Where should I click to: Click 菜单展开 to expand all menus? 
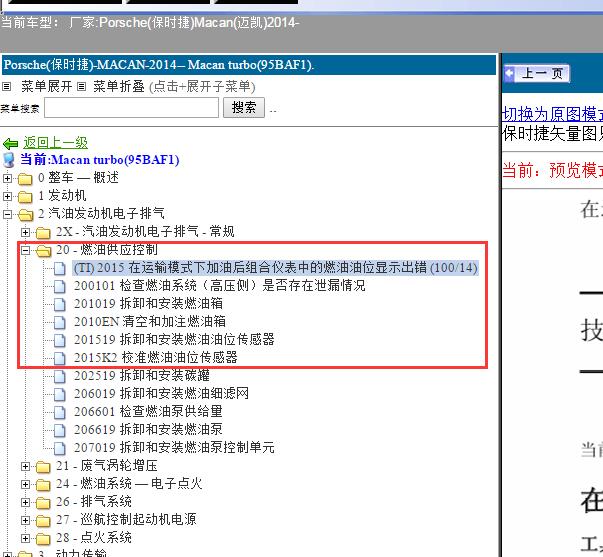(x=47, y=87)
